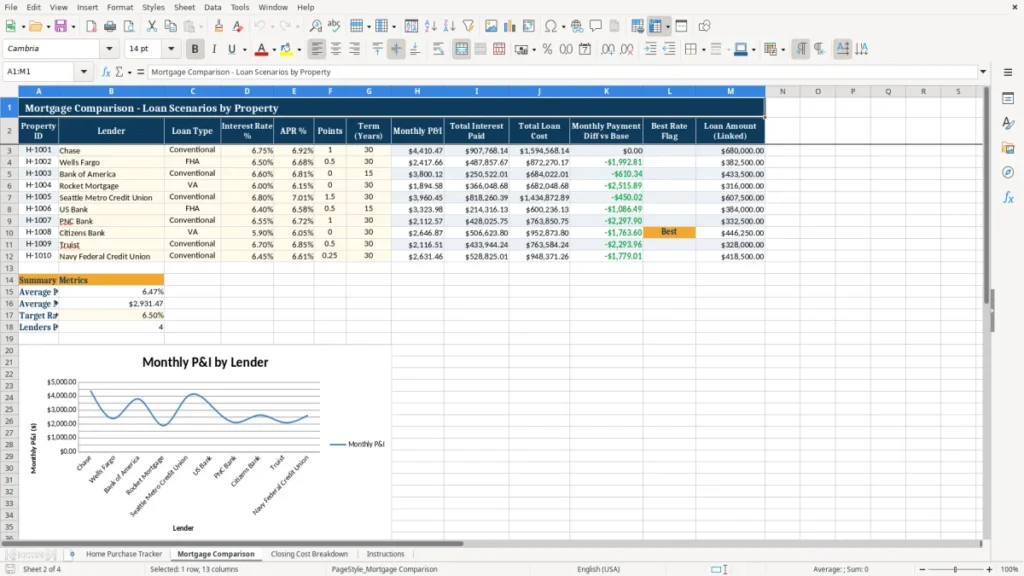The image size is (1024, 576).
Task: Click Insert Comment icon
Action: click(x=596, y=26)
